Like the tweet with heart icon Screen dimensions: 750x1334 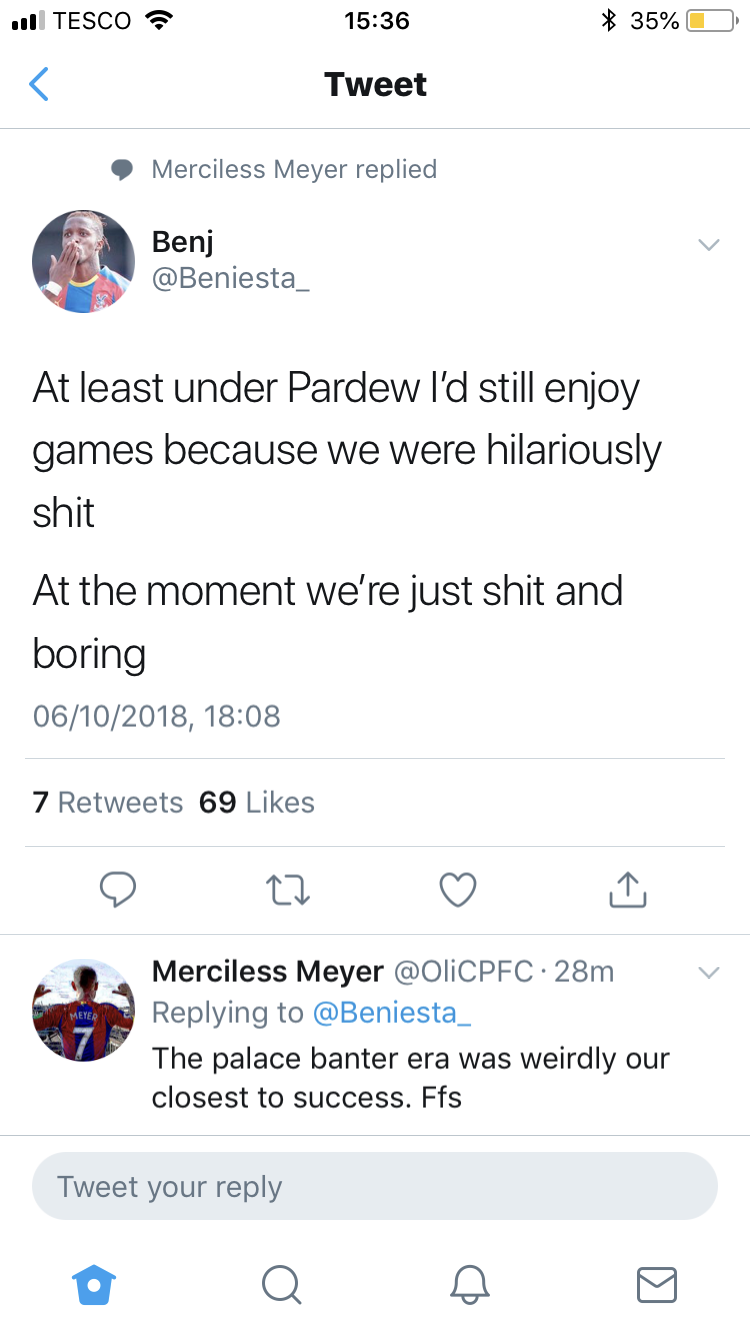[458, 889]
